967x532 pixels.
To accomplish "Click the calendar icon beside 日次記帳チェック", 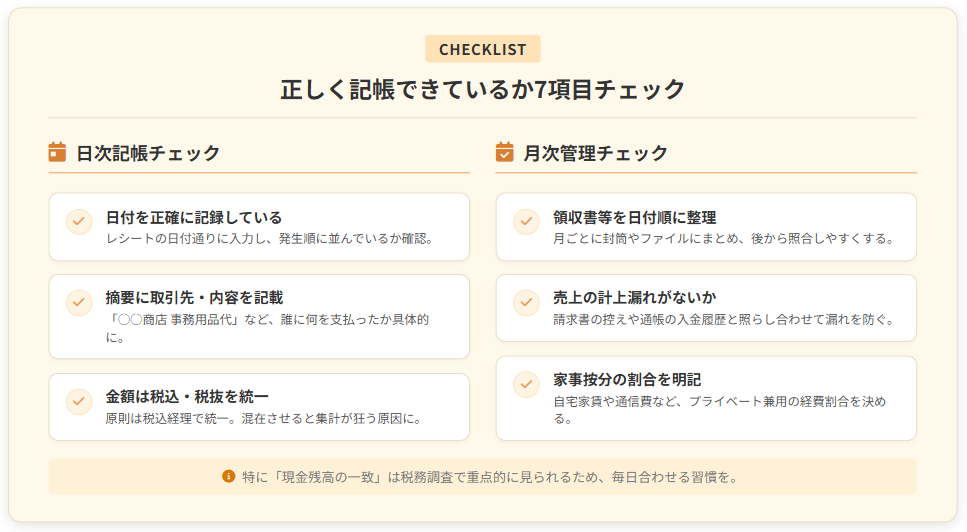I will [57, 152].
